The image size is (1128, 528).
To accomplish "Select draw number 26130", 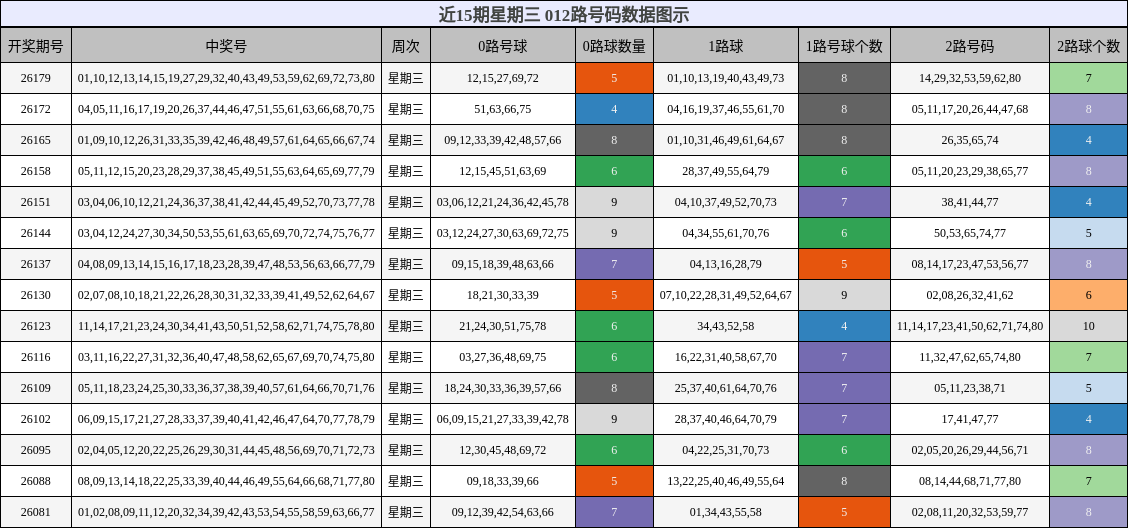I will click(36, 295).
